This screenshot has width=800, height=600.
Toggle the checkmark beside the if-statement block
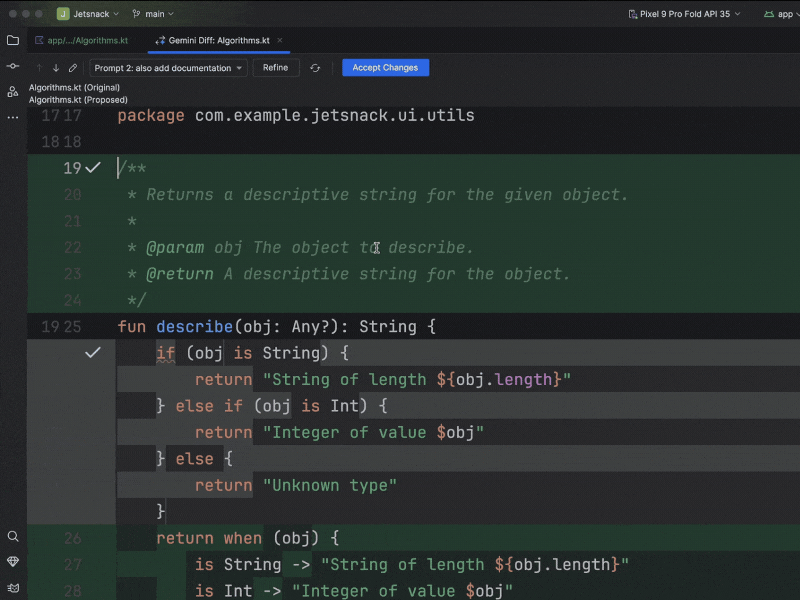pos(93,353)
